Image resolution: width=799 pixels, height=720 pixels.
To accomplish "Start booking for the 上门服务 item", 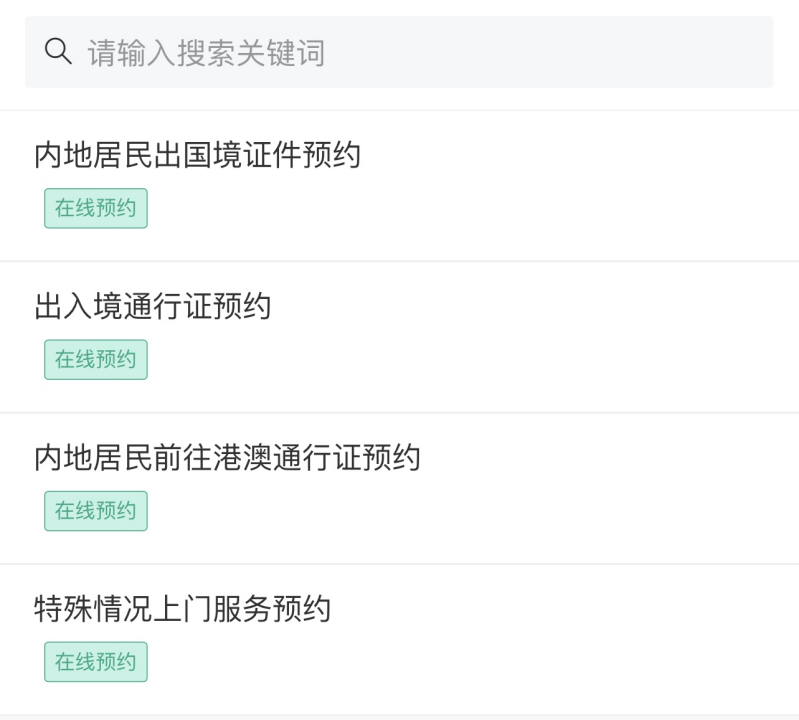I will pos(96,662).
